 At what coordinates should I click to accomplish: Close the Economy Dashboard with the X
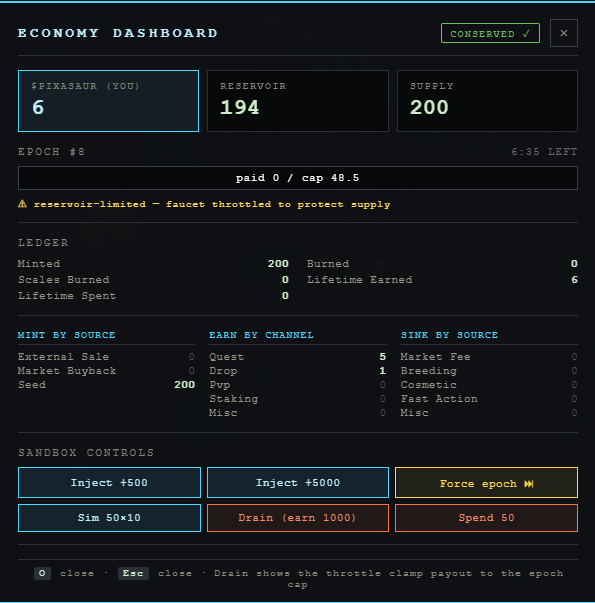click(x=563, y=33)
